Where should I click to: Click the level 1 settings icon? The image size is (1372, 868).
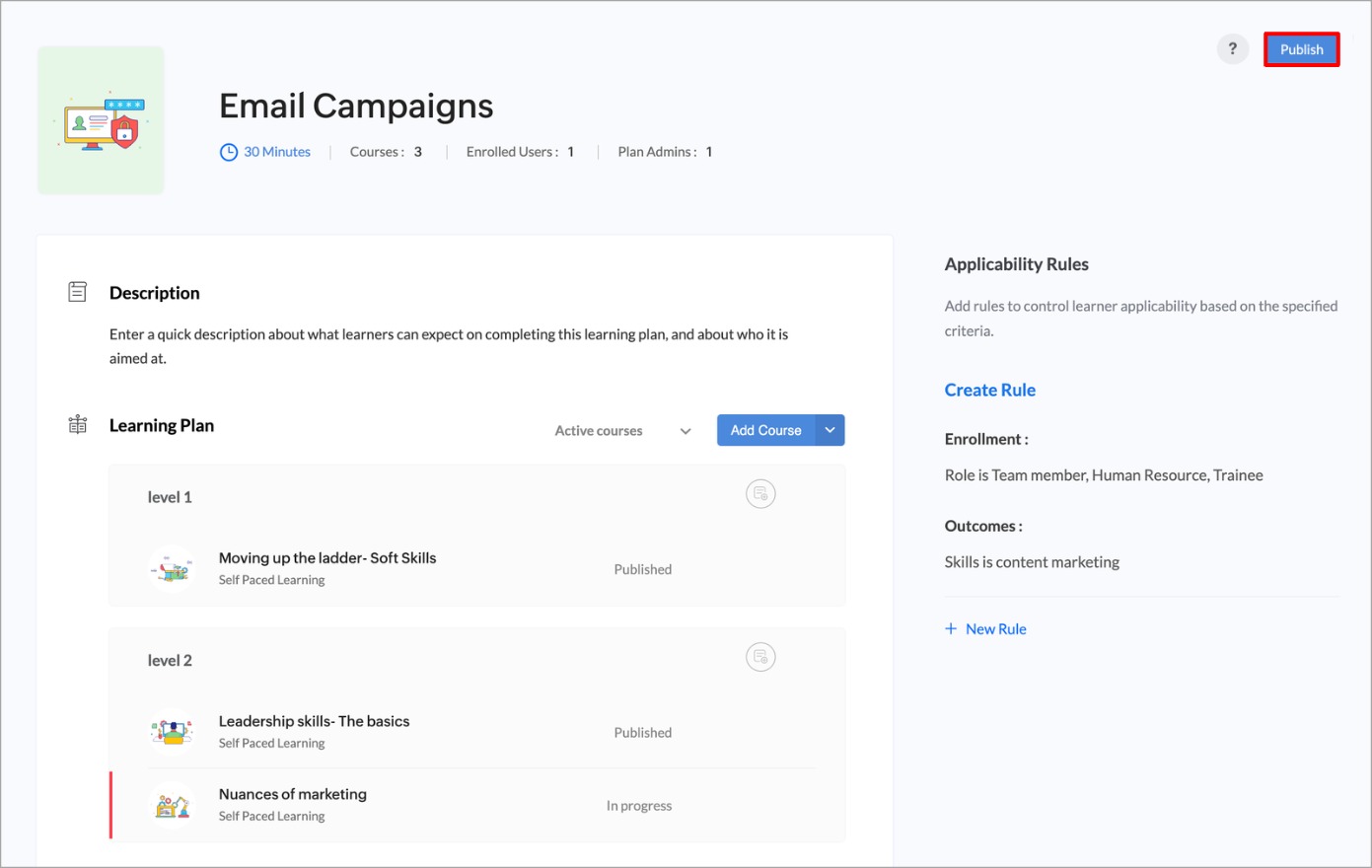[760, 494]
